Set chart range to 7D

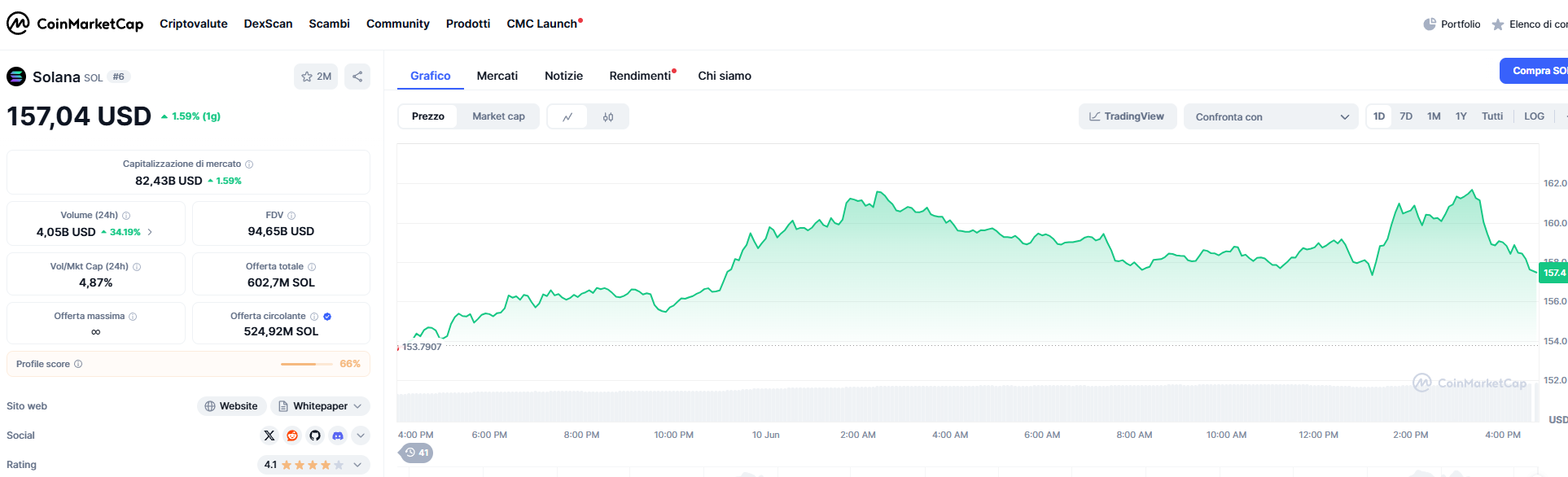[x=1406, y=116]
